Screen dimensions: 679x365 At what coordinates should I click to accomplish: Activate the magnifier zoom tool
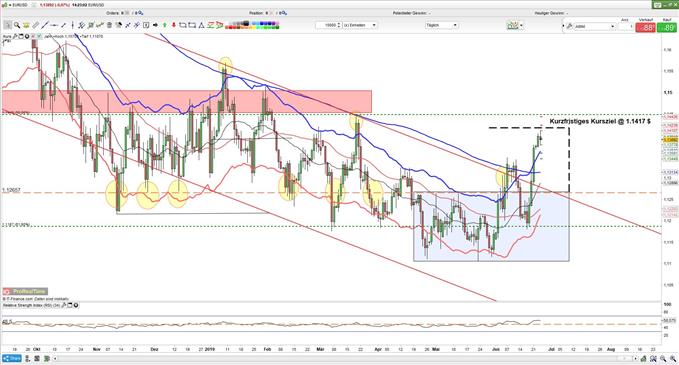[x=17, y=25]
